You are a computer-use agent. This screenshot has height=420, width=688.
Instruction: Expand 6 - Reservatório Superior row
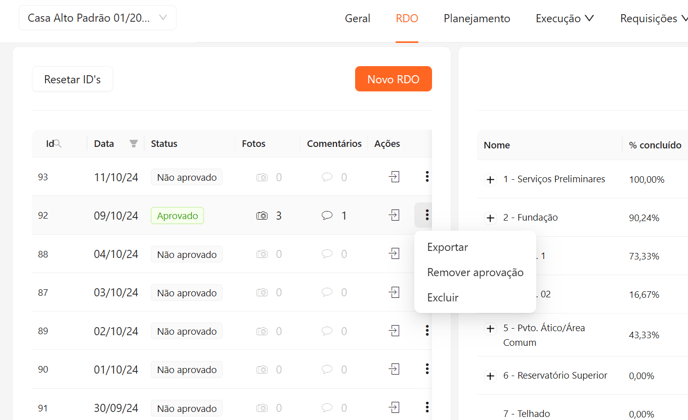(x=490, y=376)
